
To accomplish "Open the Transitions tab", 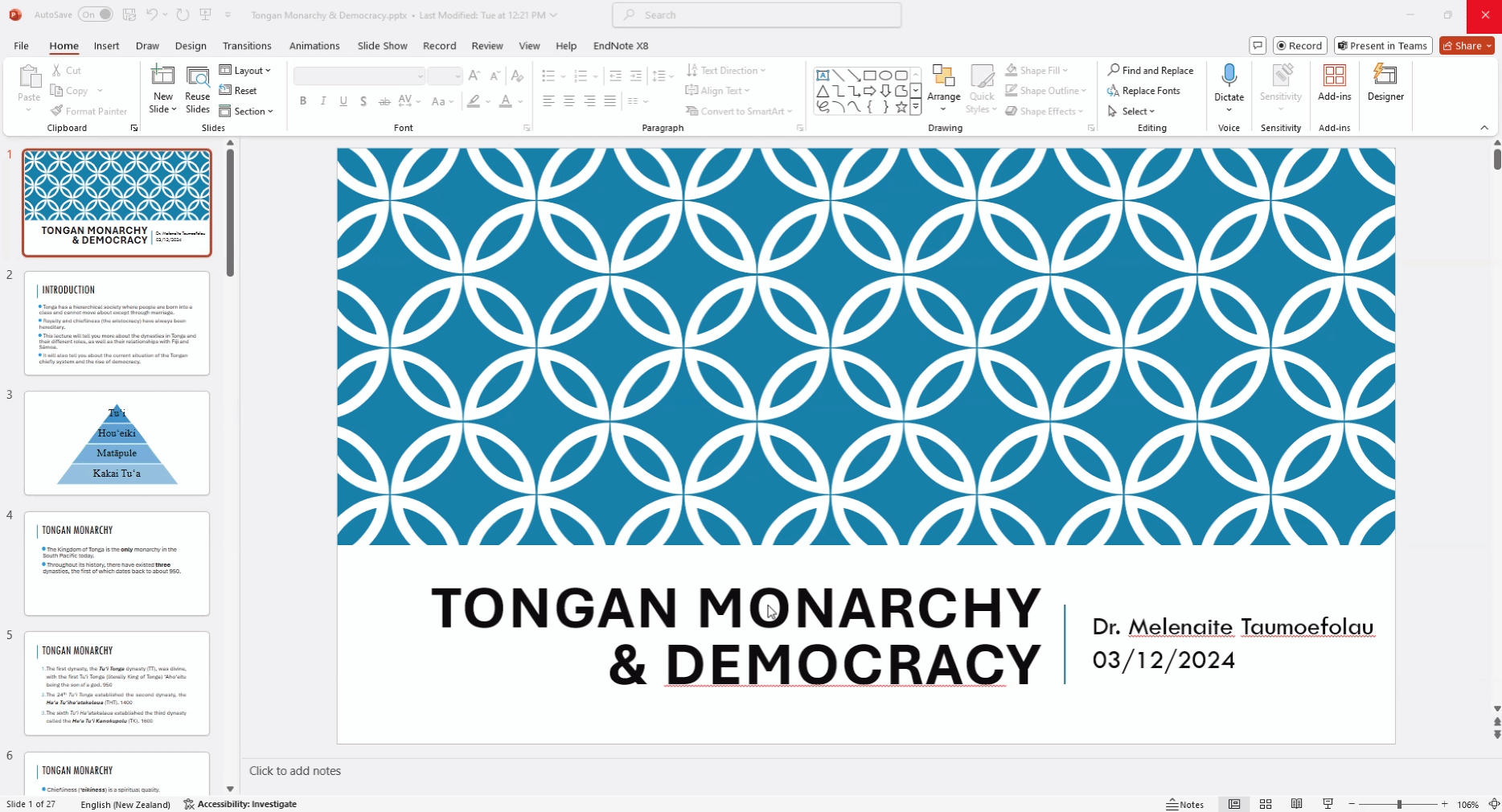I will (247, 46).
